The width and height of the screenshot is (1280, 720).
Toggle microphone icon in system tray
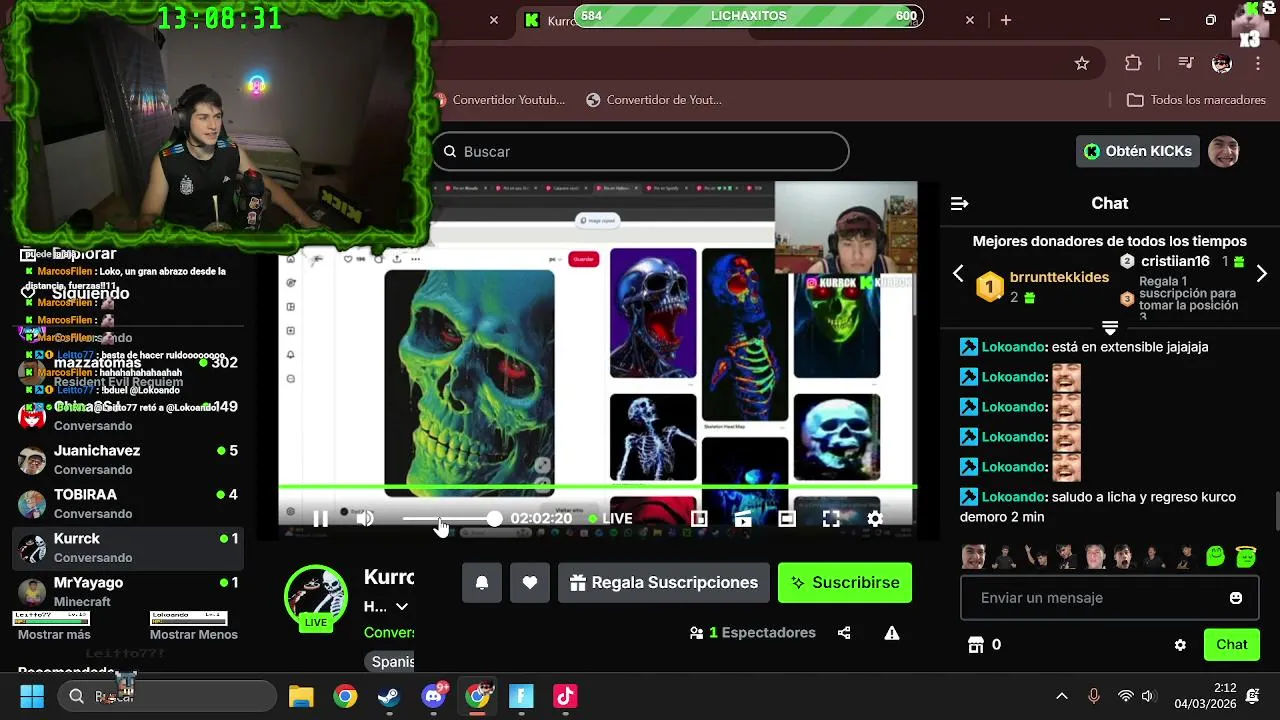click(x=1094, y=696)
